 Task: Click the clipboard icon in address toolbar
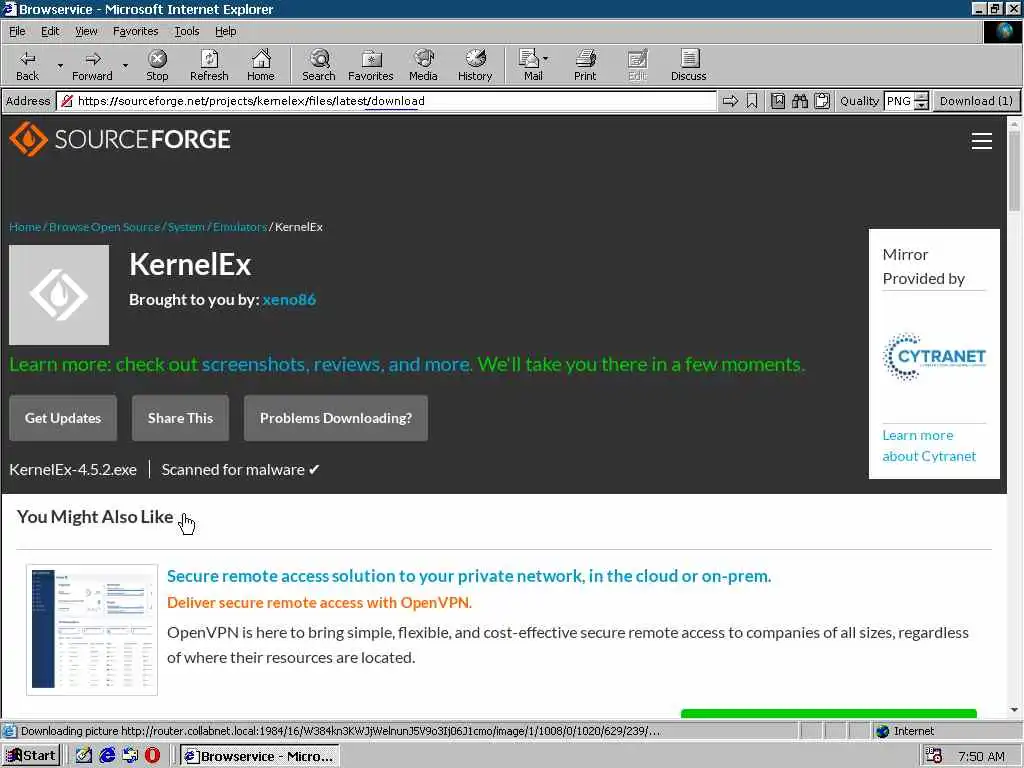[822, 101]
